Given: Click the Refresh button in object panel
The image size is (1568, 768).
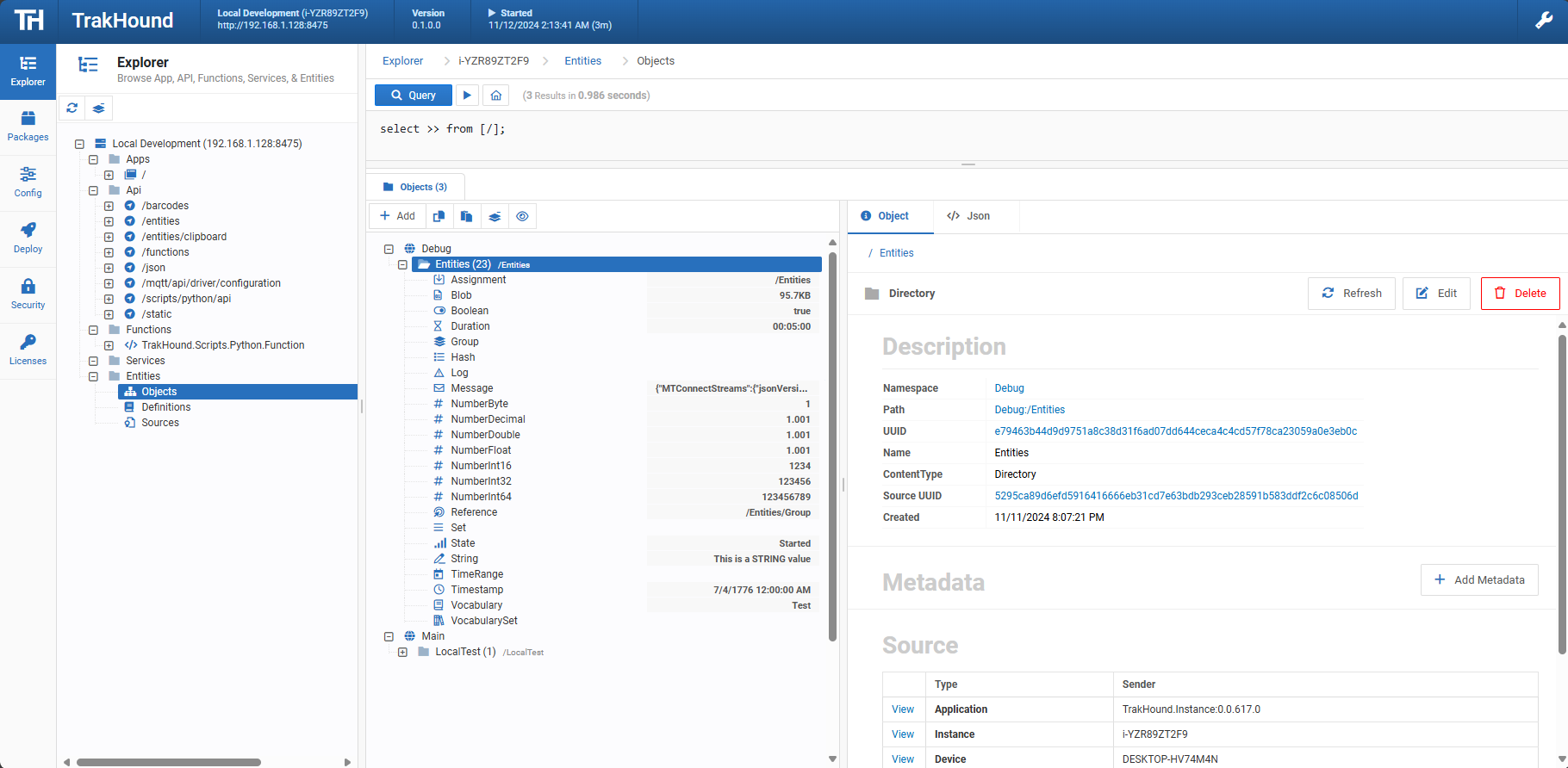Looking at the screenshot, I should pyautogui.click(x=1352, y=294).
